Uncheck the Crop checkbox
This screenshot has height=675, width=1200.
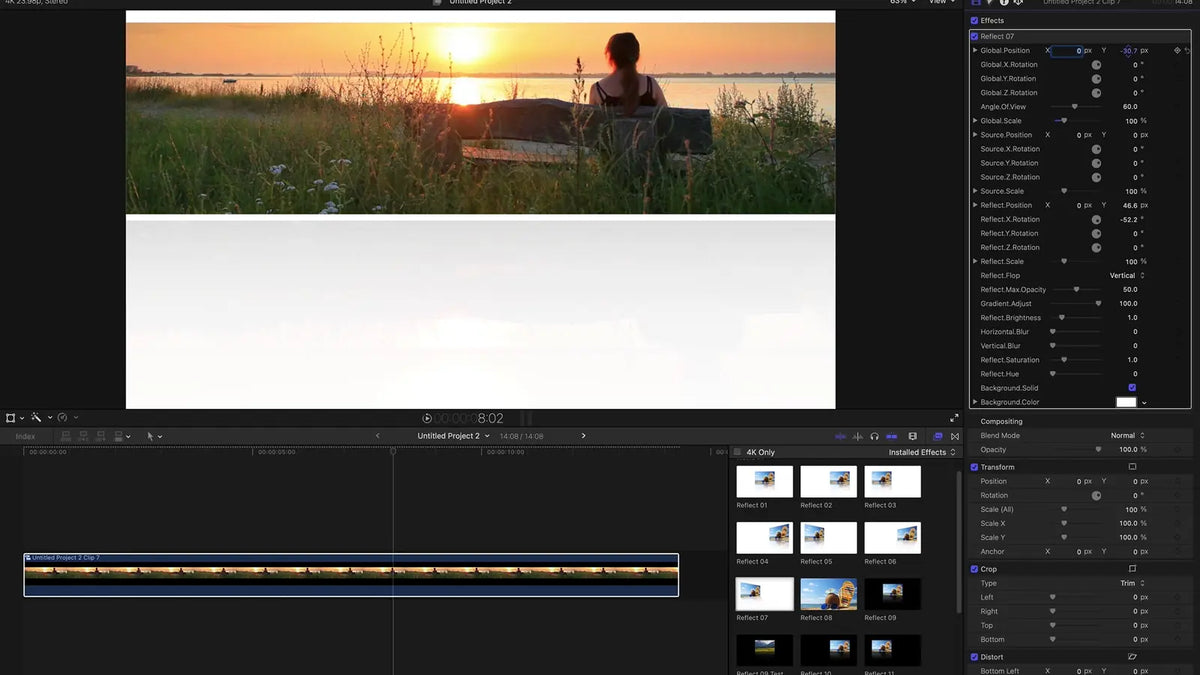[975, 569]
